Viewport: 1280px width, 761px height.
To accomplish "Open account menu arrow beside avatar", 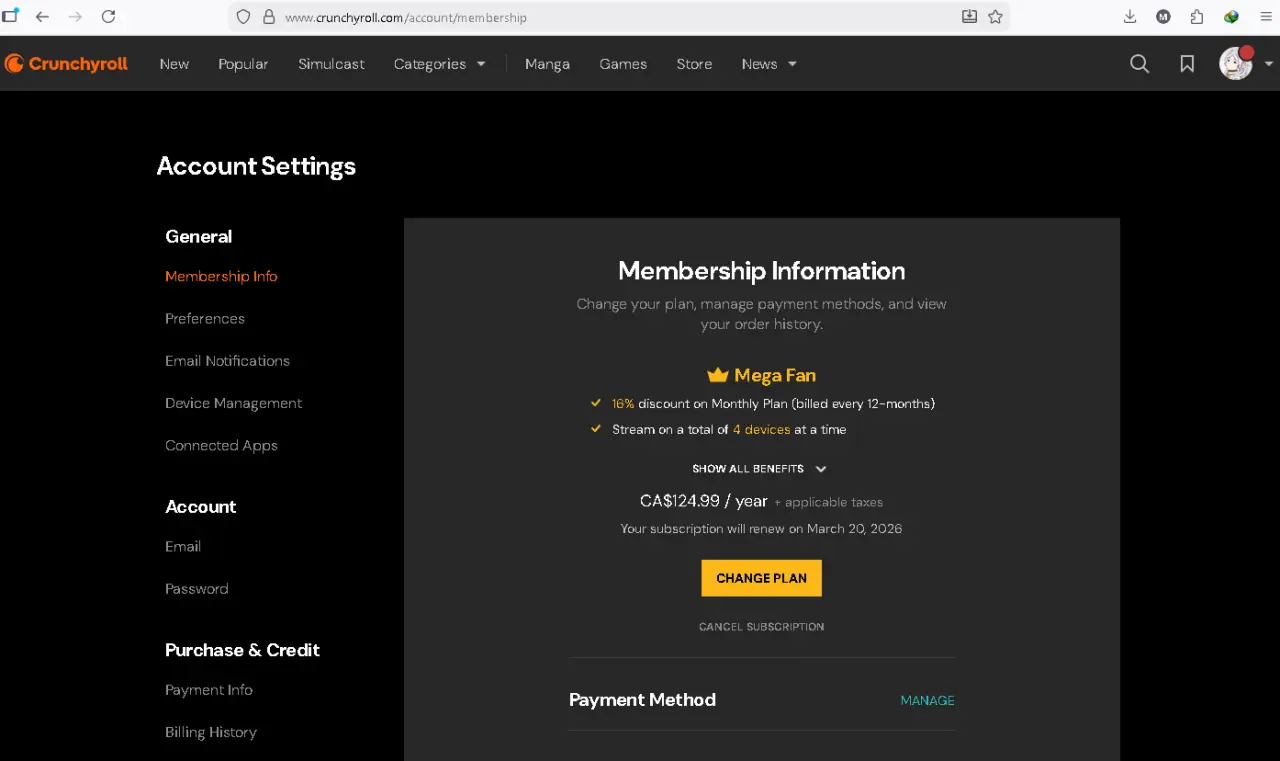I will tap(1269, 64).
